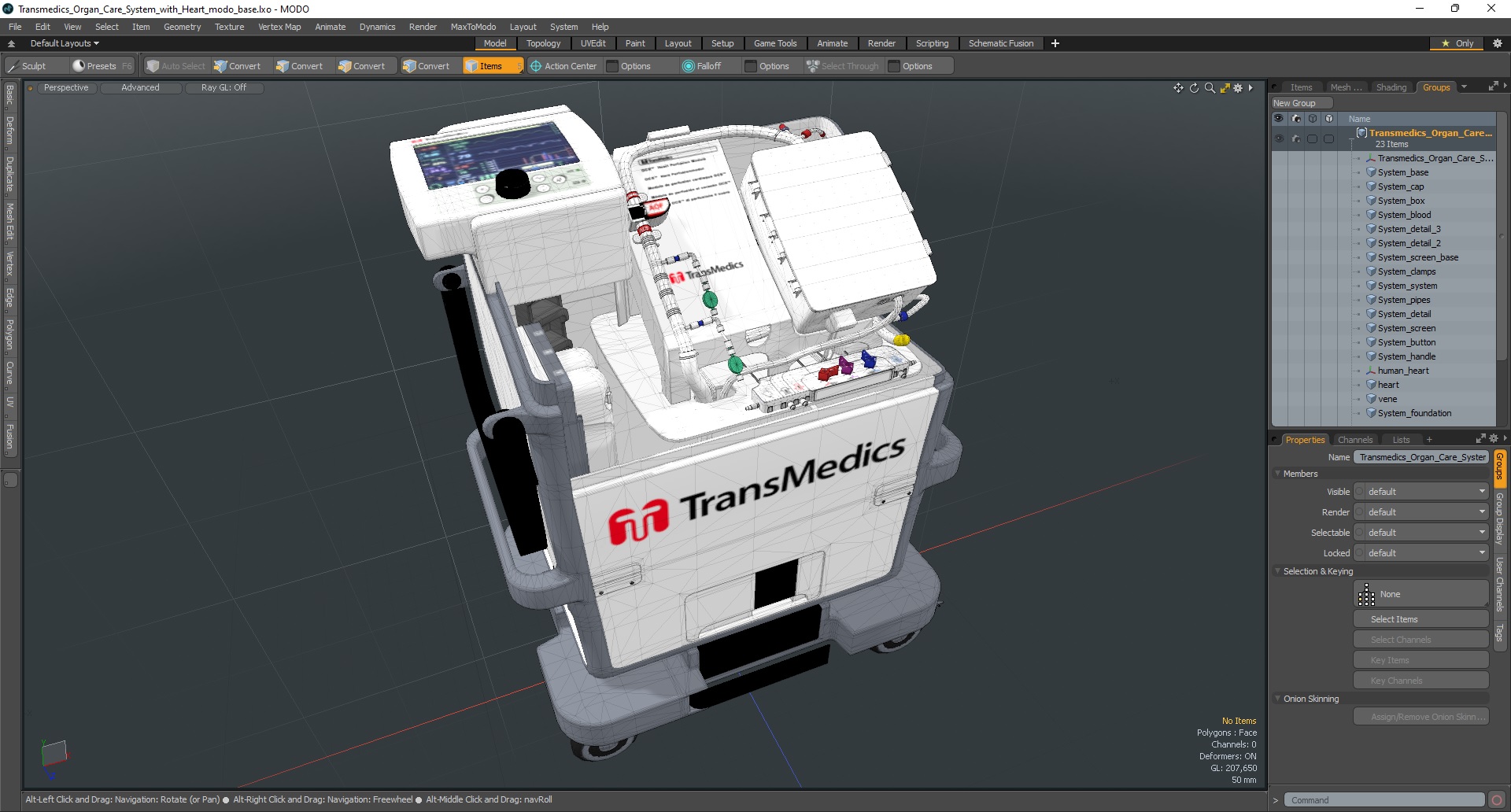Image resolution: width=1511 pixels, height=812 pixels.
Task: Toggle the Selectable channel key circle
Action: (1359, 533)
